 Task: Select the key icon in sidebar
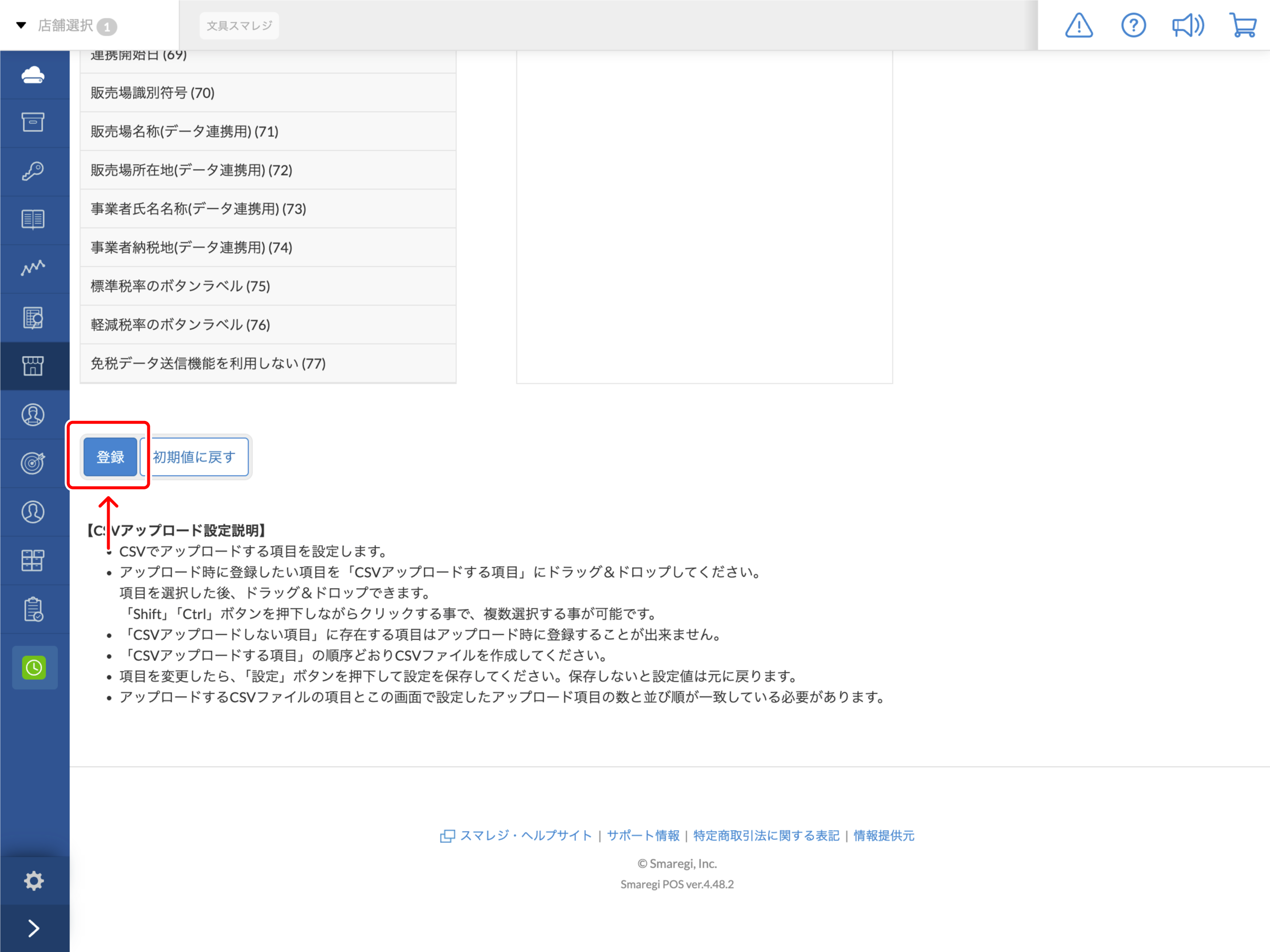point(33,171)
